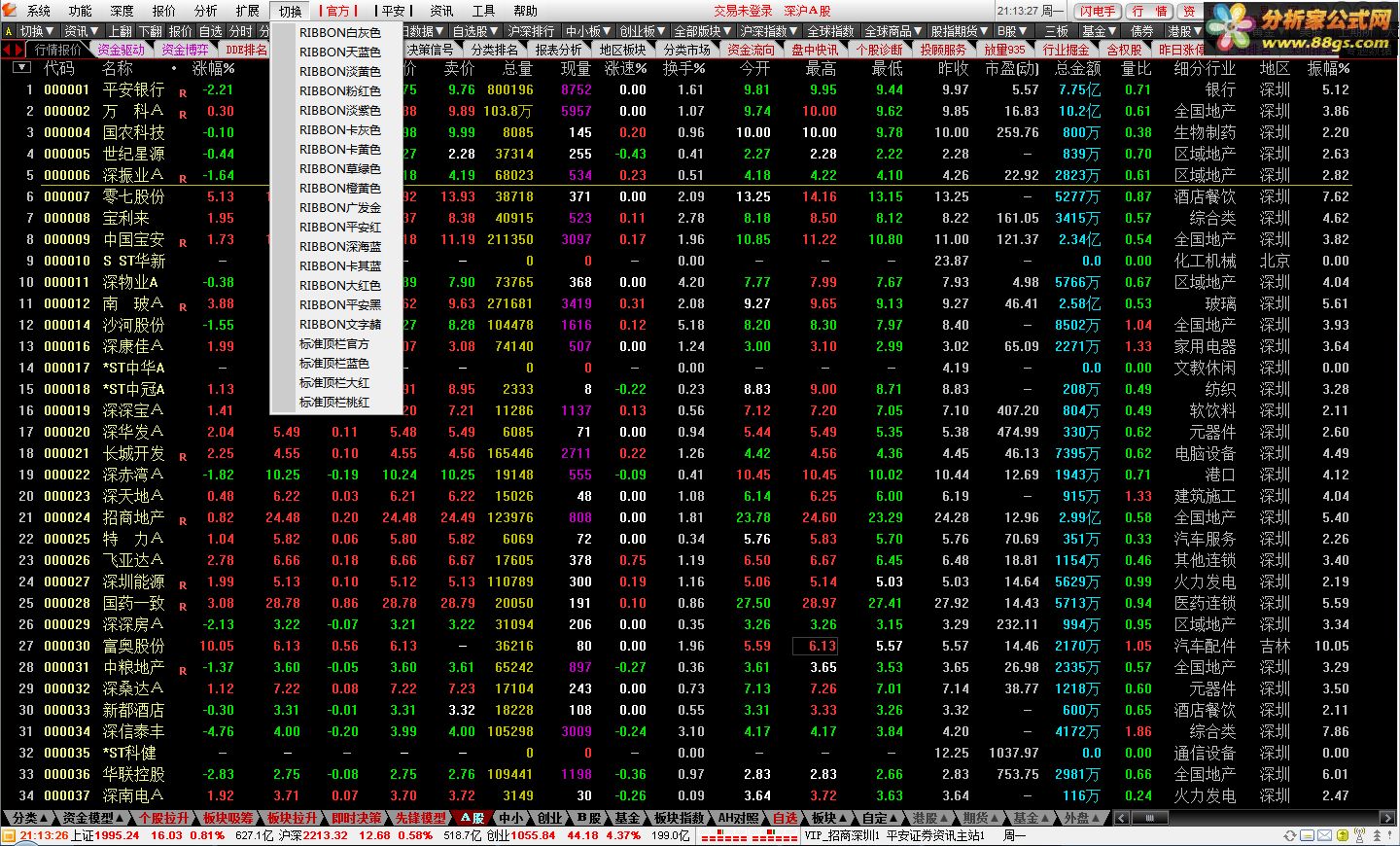Switch to the 资金驱动 tab
1400x846 pixels.
(122, 50)
